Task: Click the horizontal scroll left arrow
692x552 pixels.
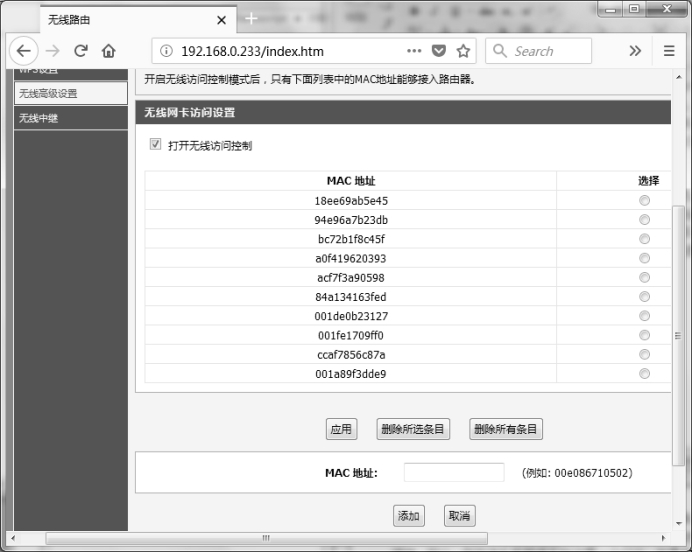Action: click(13, 538)
